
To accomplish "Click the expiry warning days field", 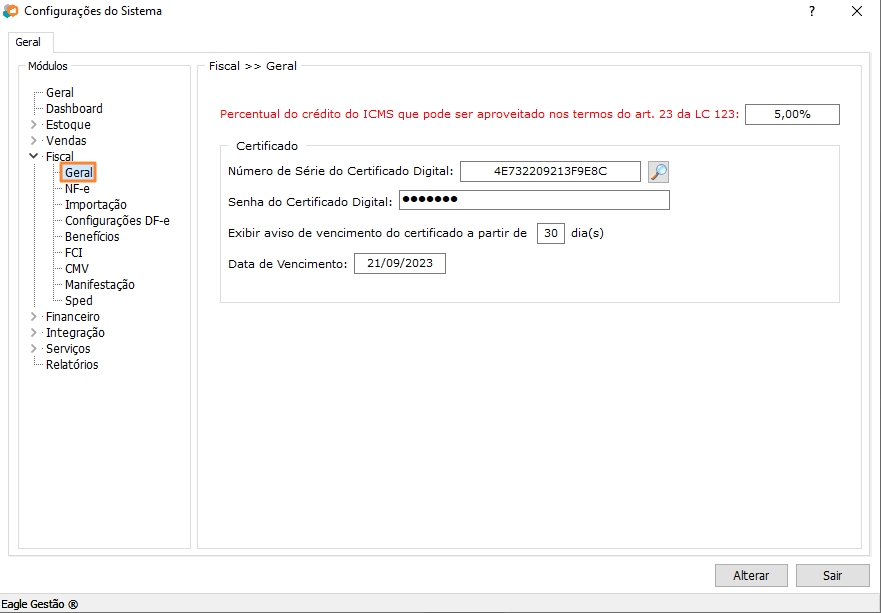I will point(551,233).
